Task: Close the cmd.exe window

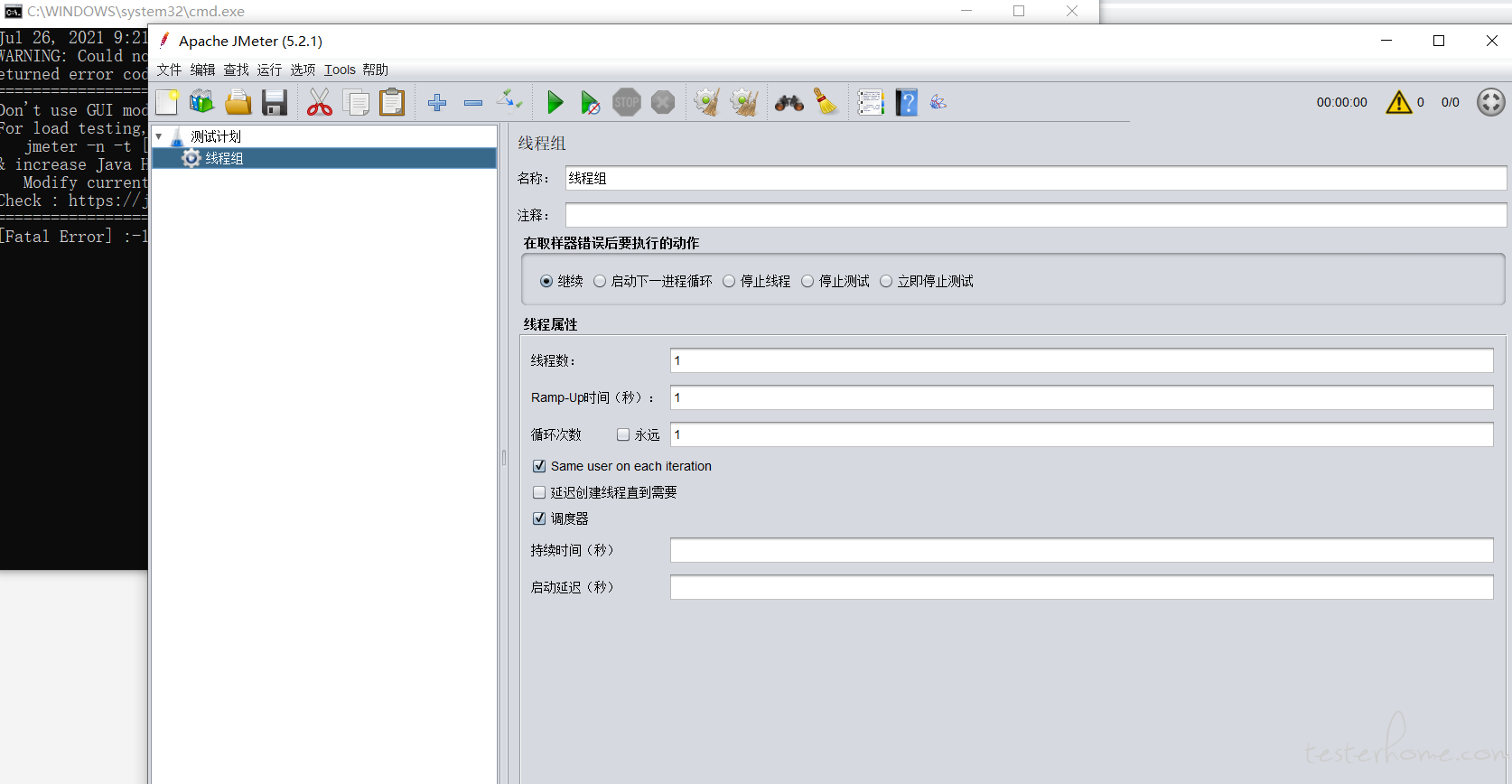Action: coord(1072,11)
